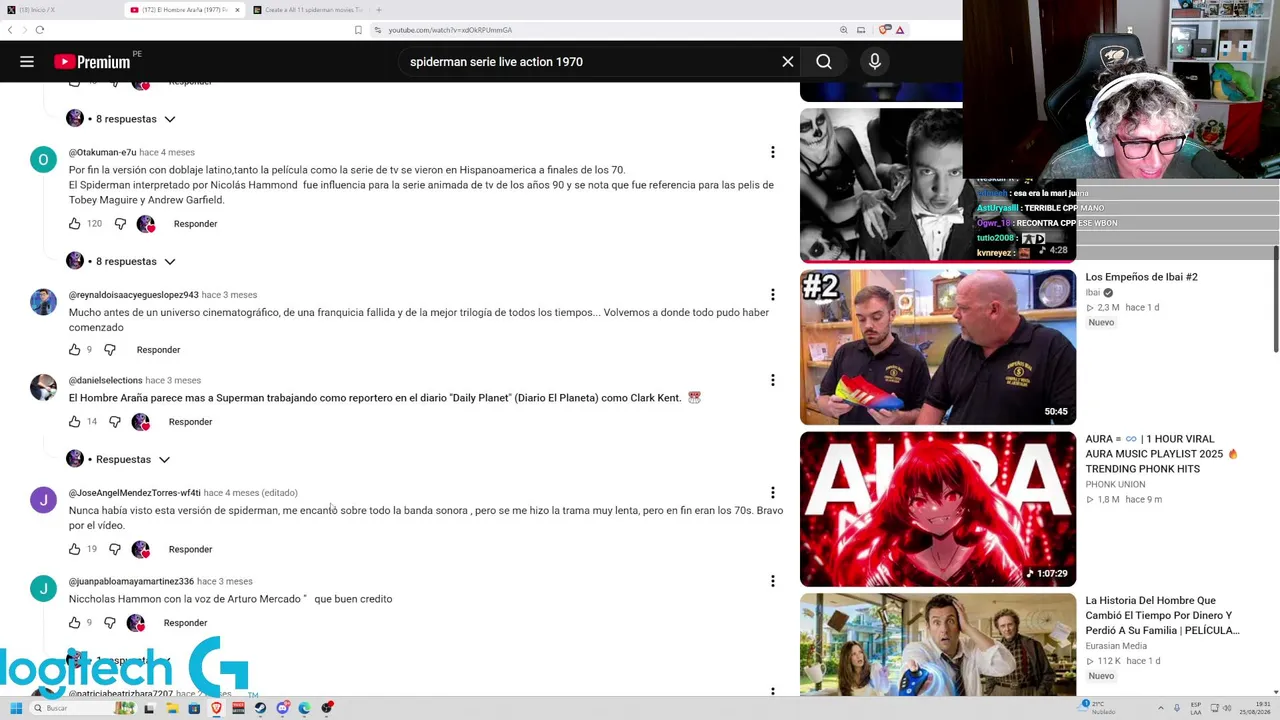Switch to the Inicio / X browser tab
The height and width of the screenshot is (720, 1280).
(x=60, y=10)
